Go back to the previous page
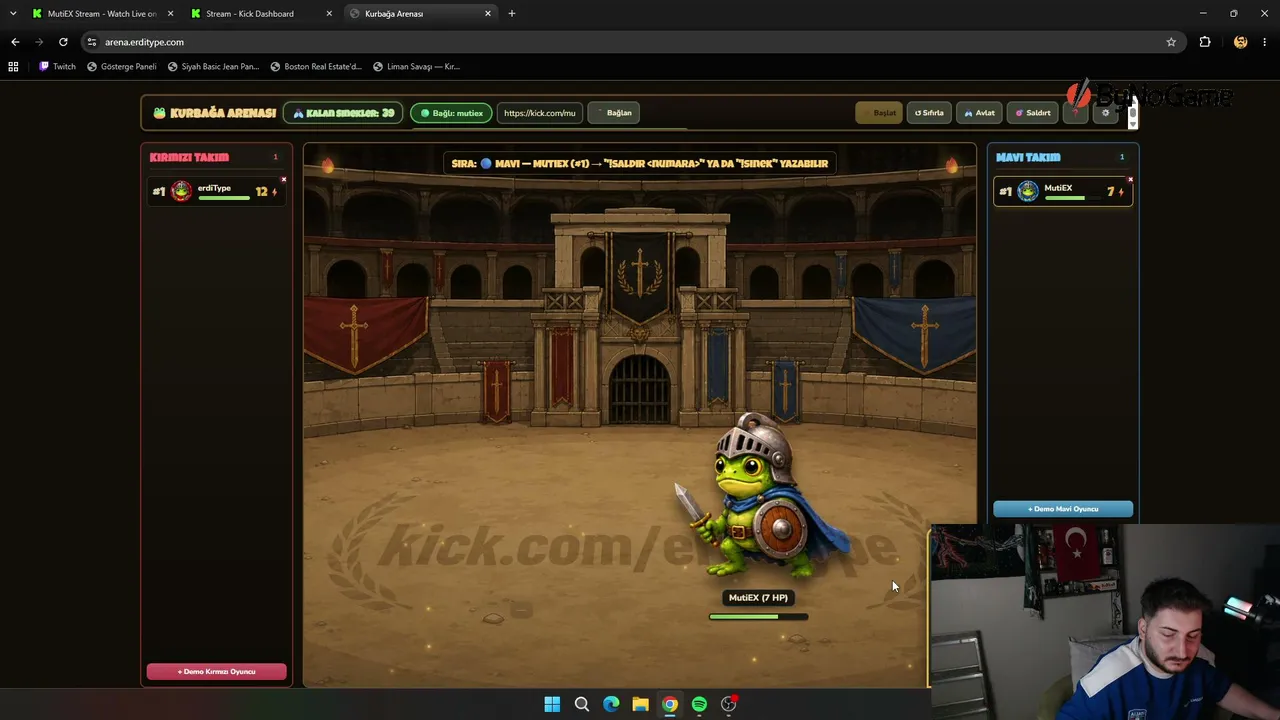Image resolution: width=1280 pixels, height=720 pixels. point(15,42)
